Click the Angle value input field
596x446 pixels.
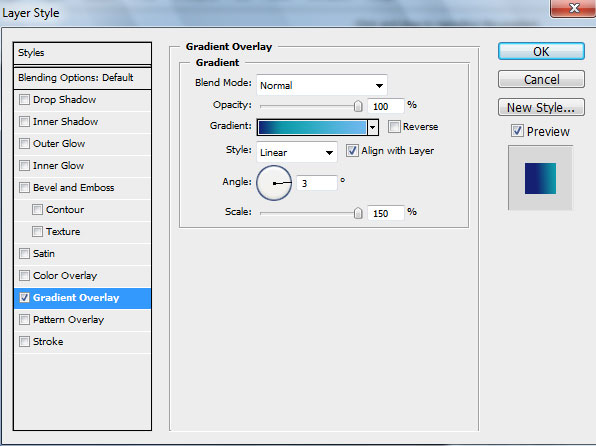point(317,183)
